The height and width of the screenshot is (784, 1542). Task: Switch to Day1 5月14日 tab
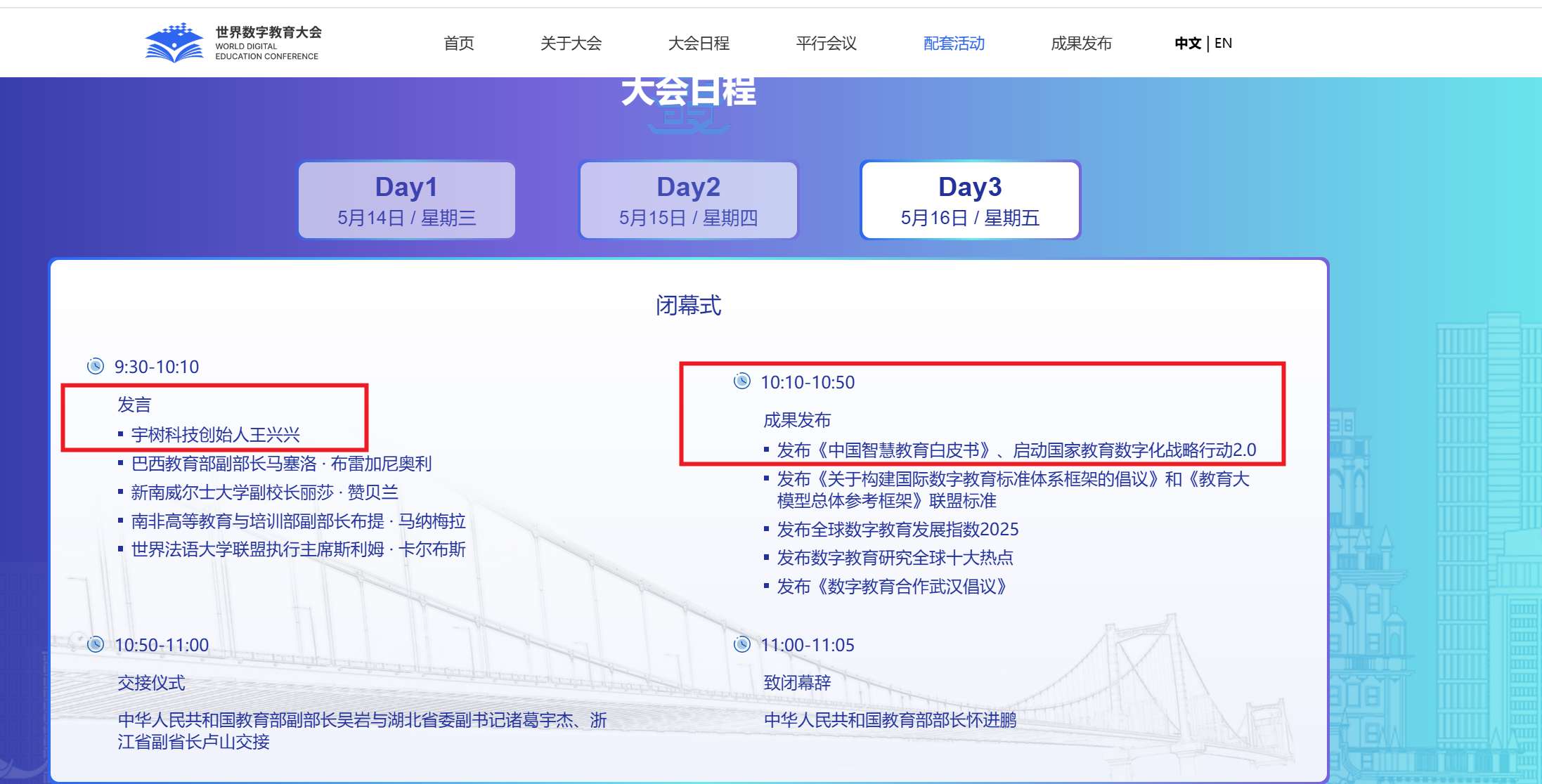coord(407,201)
